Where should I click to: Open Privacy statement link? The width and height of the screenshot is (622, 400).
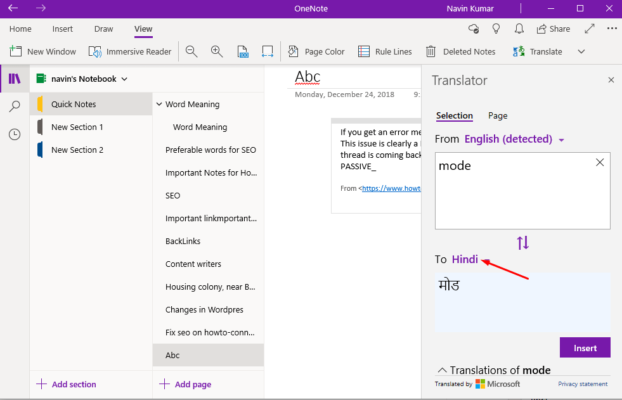[582, 384]
